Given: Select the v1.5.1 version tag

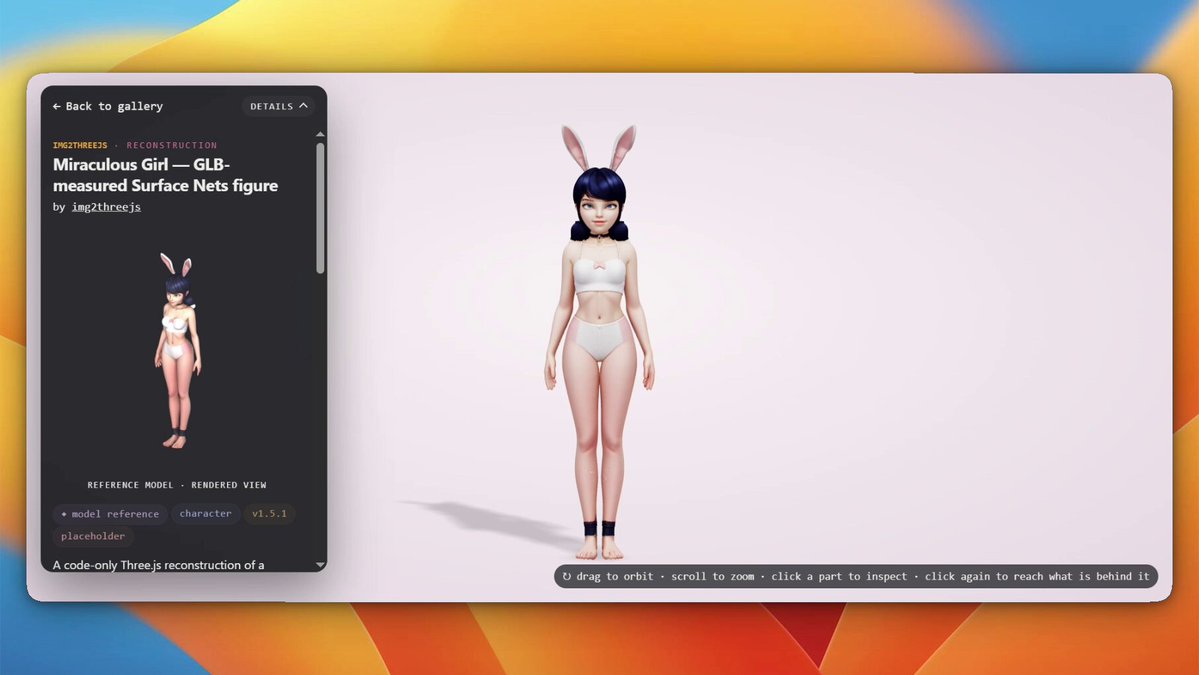Looking at the screenshot, I should (x=269, y=514).
